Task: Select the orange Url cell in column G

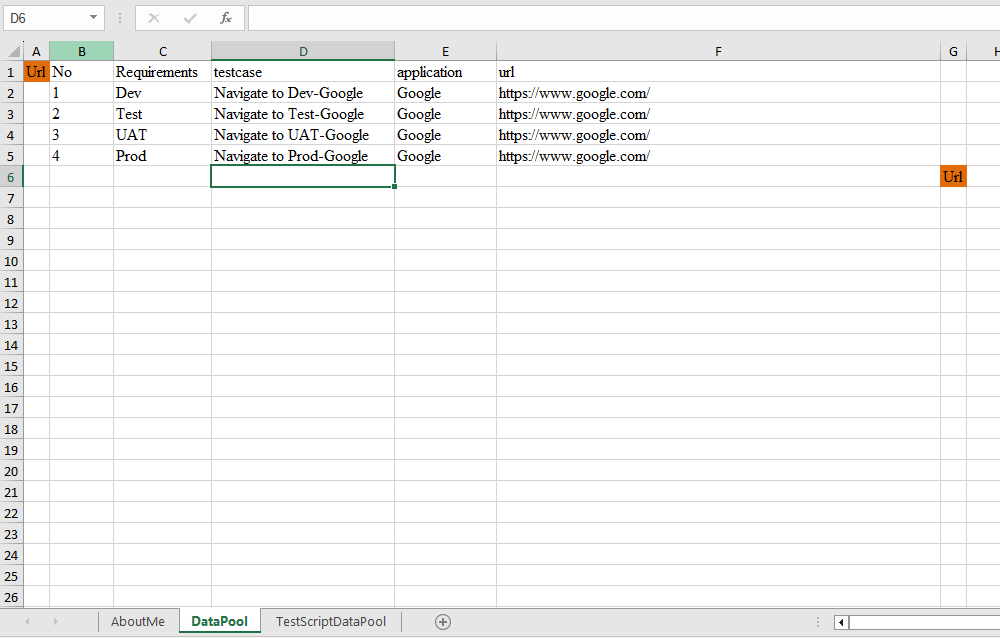Action: point(953,177)
